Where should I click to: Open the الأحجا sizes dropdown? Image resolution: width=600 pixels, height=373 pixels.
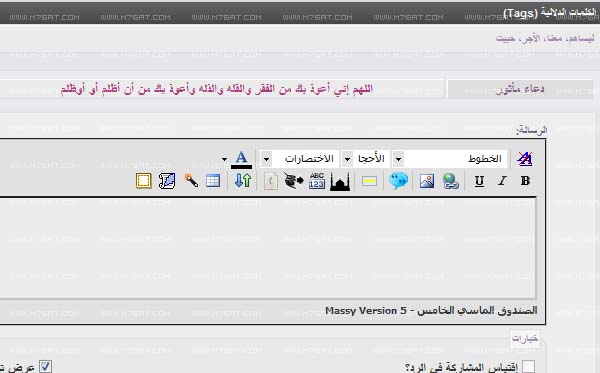(366, 159)
